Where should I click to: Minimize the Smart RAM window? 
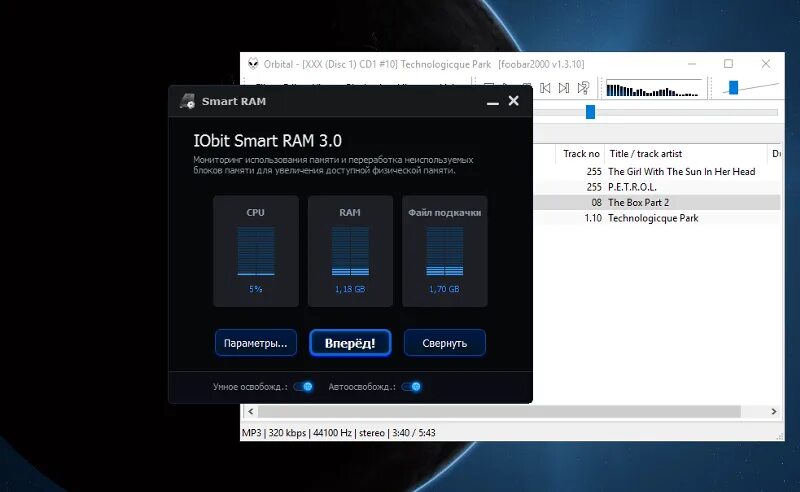pyautogui.click(x=492, y=103)
